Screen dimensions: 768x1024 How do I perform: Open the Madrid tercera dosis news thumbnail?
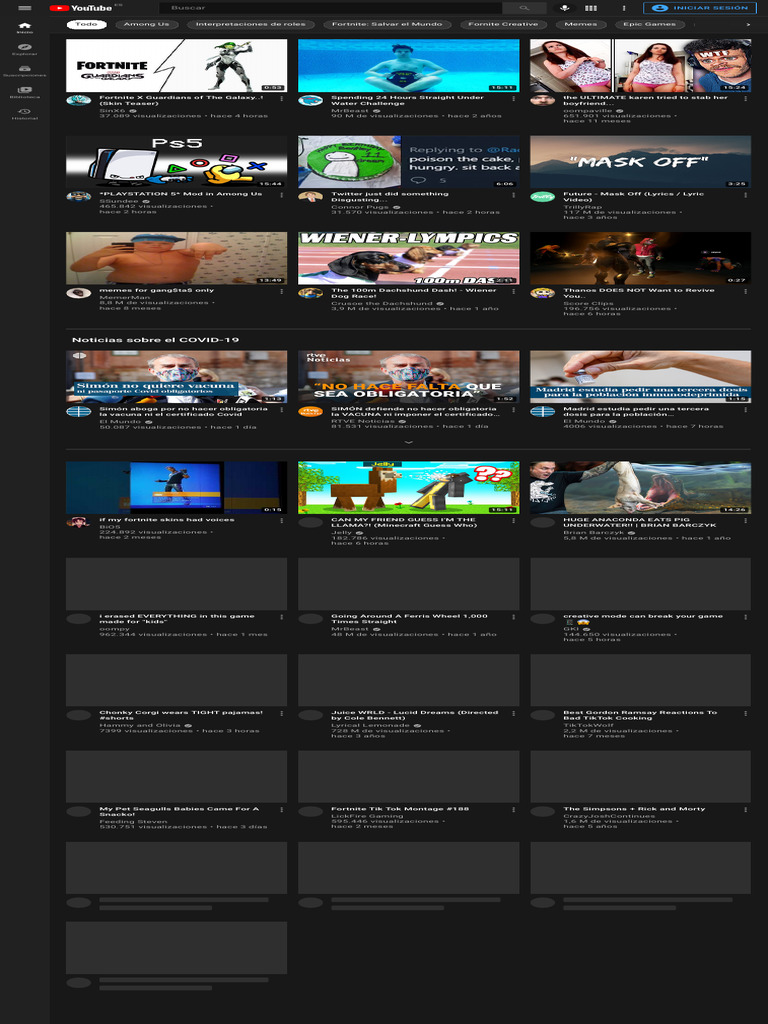[x=641, y=377]
